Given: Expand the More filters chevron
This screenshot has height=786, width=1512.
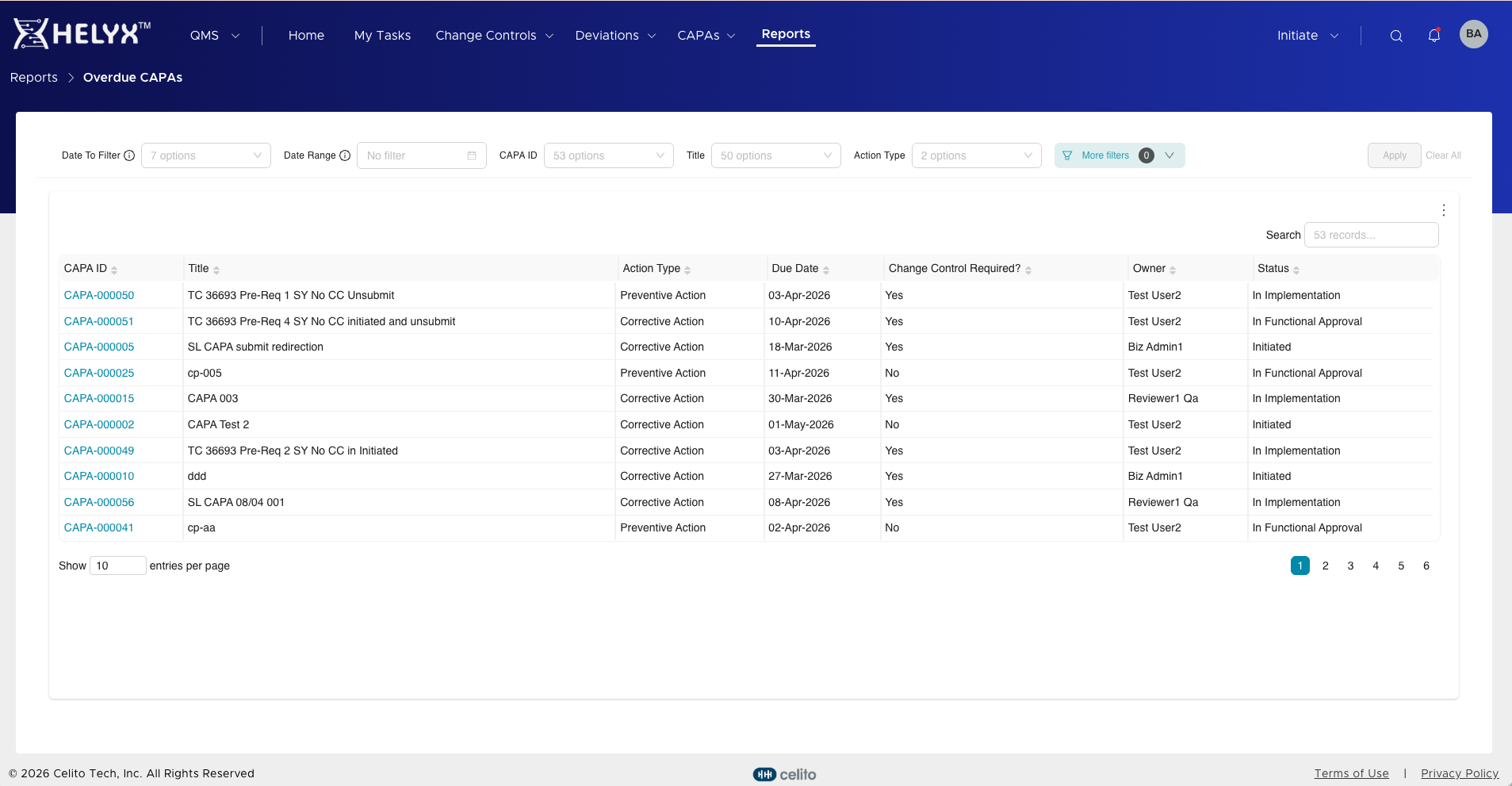Looking at the screenshot, I should click(x=1169, y=155).
